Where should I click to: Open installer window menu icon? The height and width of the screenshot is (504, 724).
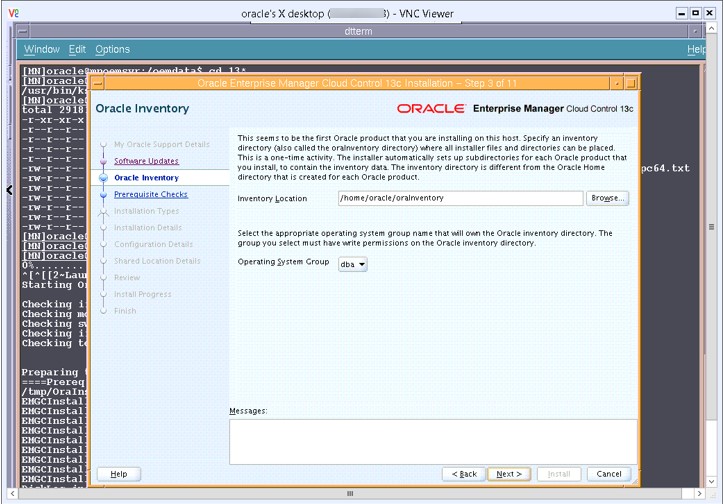98,84
